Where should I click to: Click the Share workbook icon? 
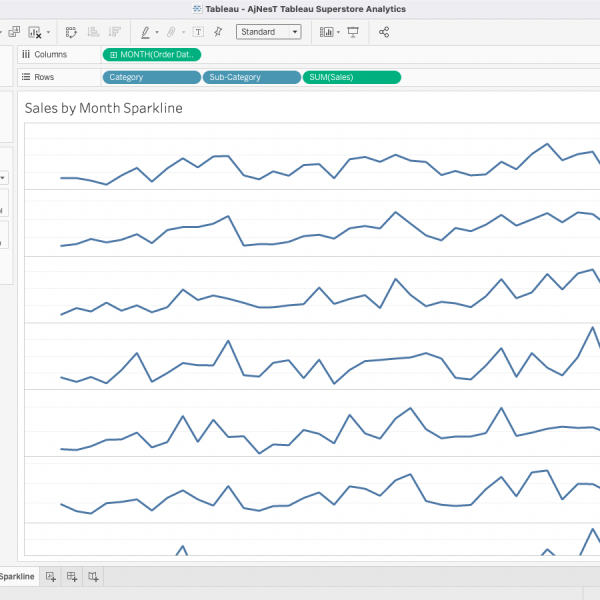pos(385,32)
